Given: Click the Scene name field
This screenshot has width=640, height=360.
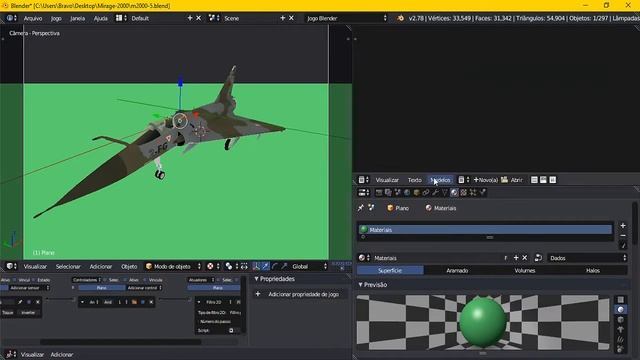Looking at the screenshot, I should (x=250, y=18).
